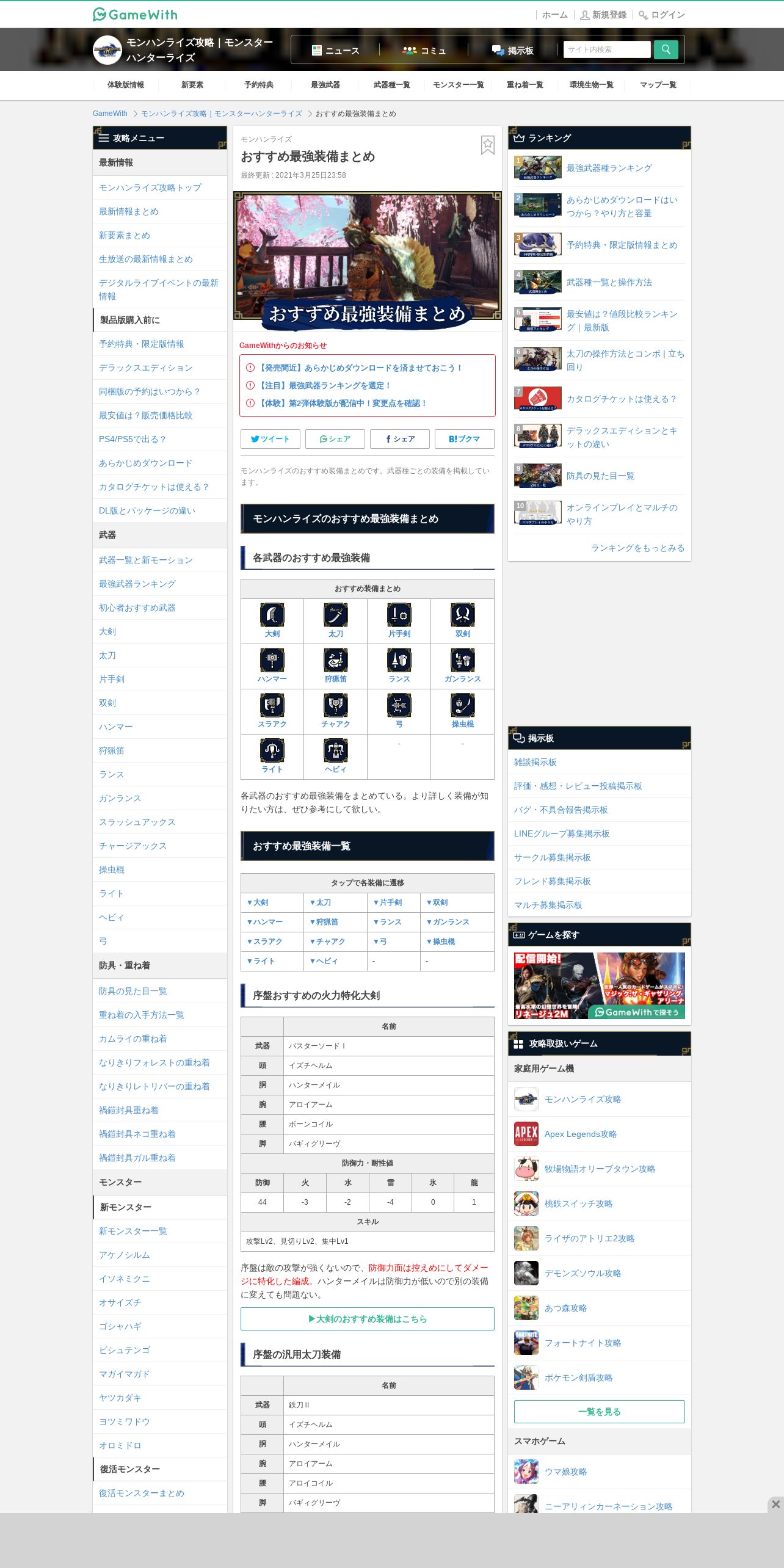Screen dimensions: 784x1568
Task: Open the コミュ tab in the header
Action: pos(424,50)
